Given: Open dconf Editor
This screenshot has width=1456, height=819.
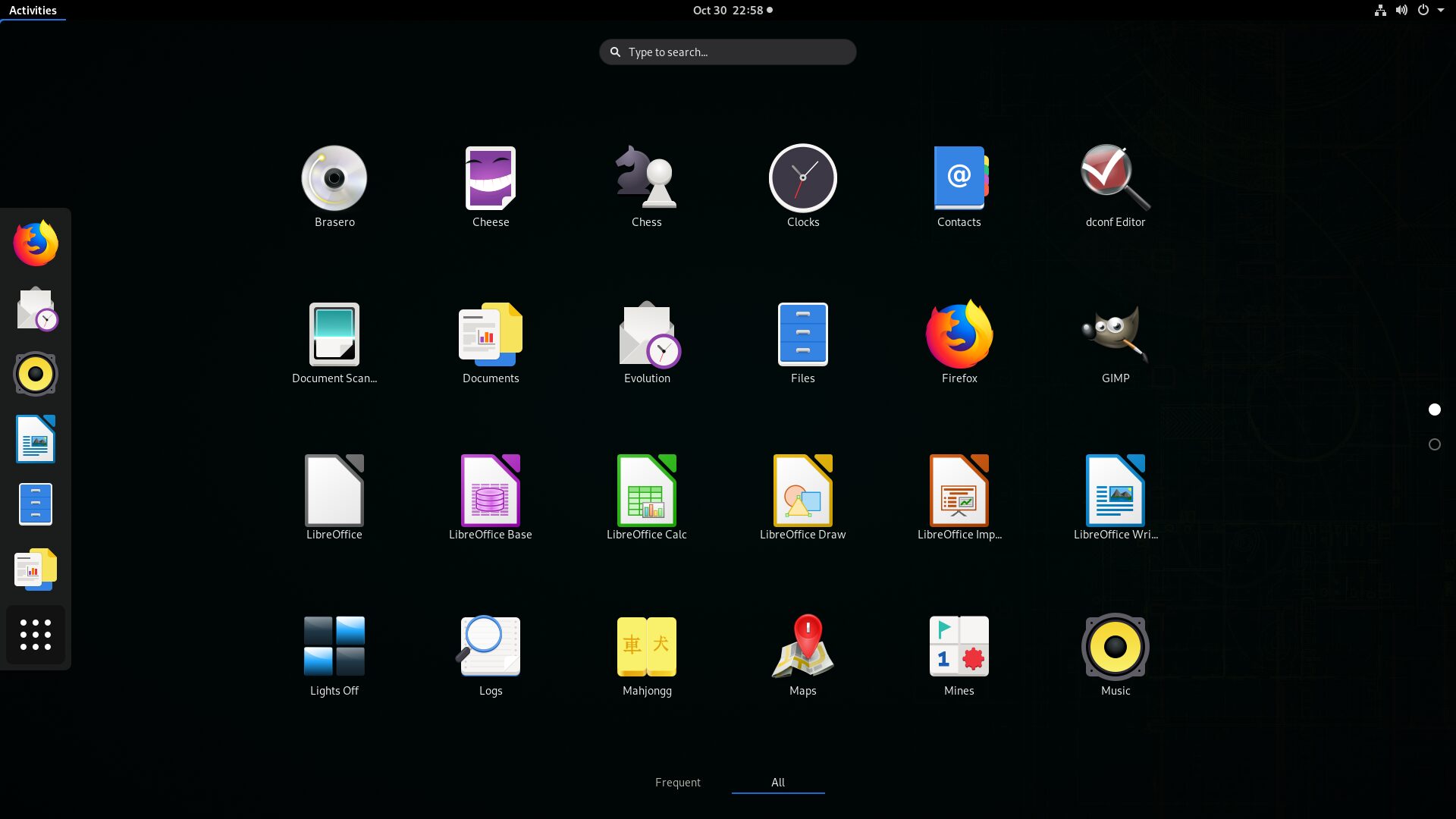Looking at the screenshot, I should (x=1116, y=187).
